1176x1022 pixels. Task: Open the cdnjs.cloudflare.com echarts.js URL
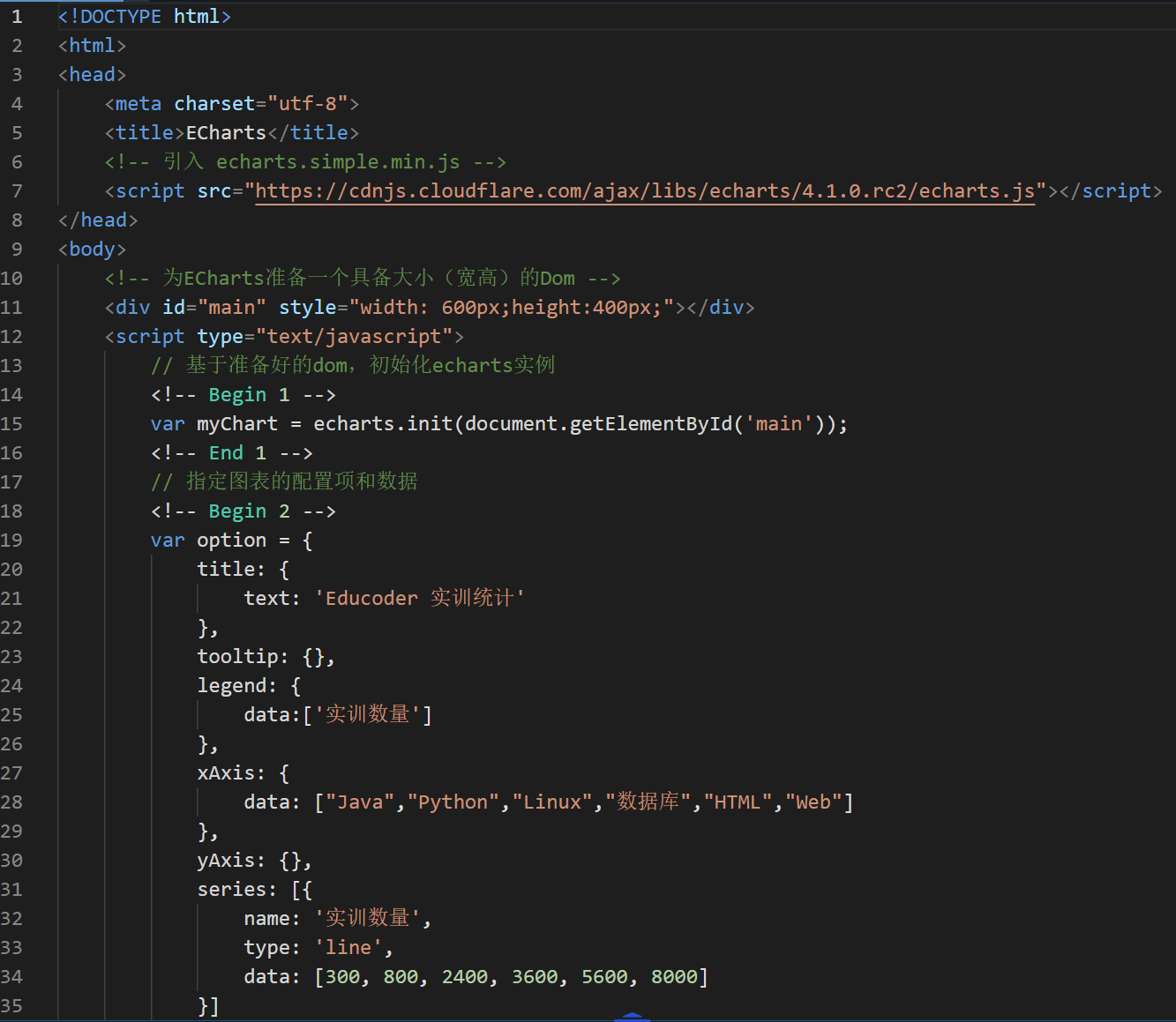point(645,191)
